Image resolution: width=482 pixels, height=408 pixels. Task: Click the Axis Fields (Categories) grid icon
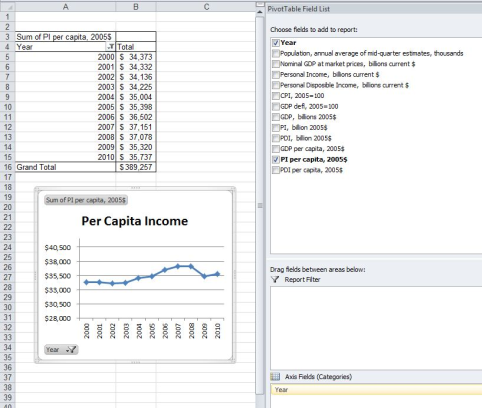275,377
